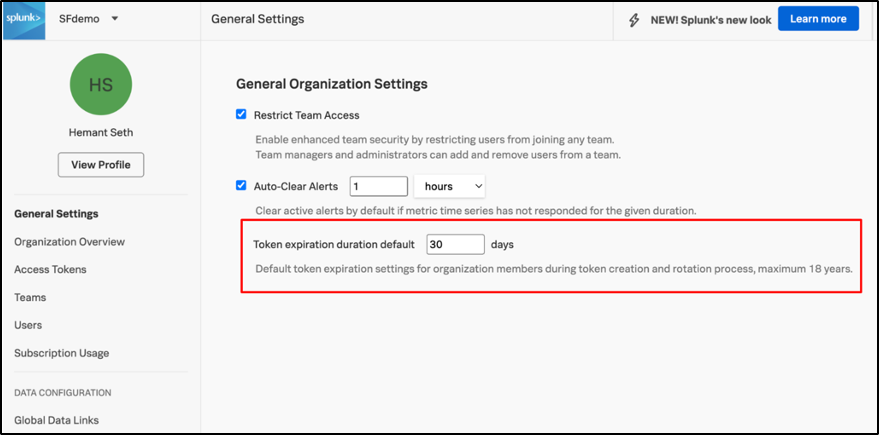
Task: Click the Splunk logo icon
Action: point(24,19)
